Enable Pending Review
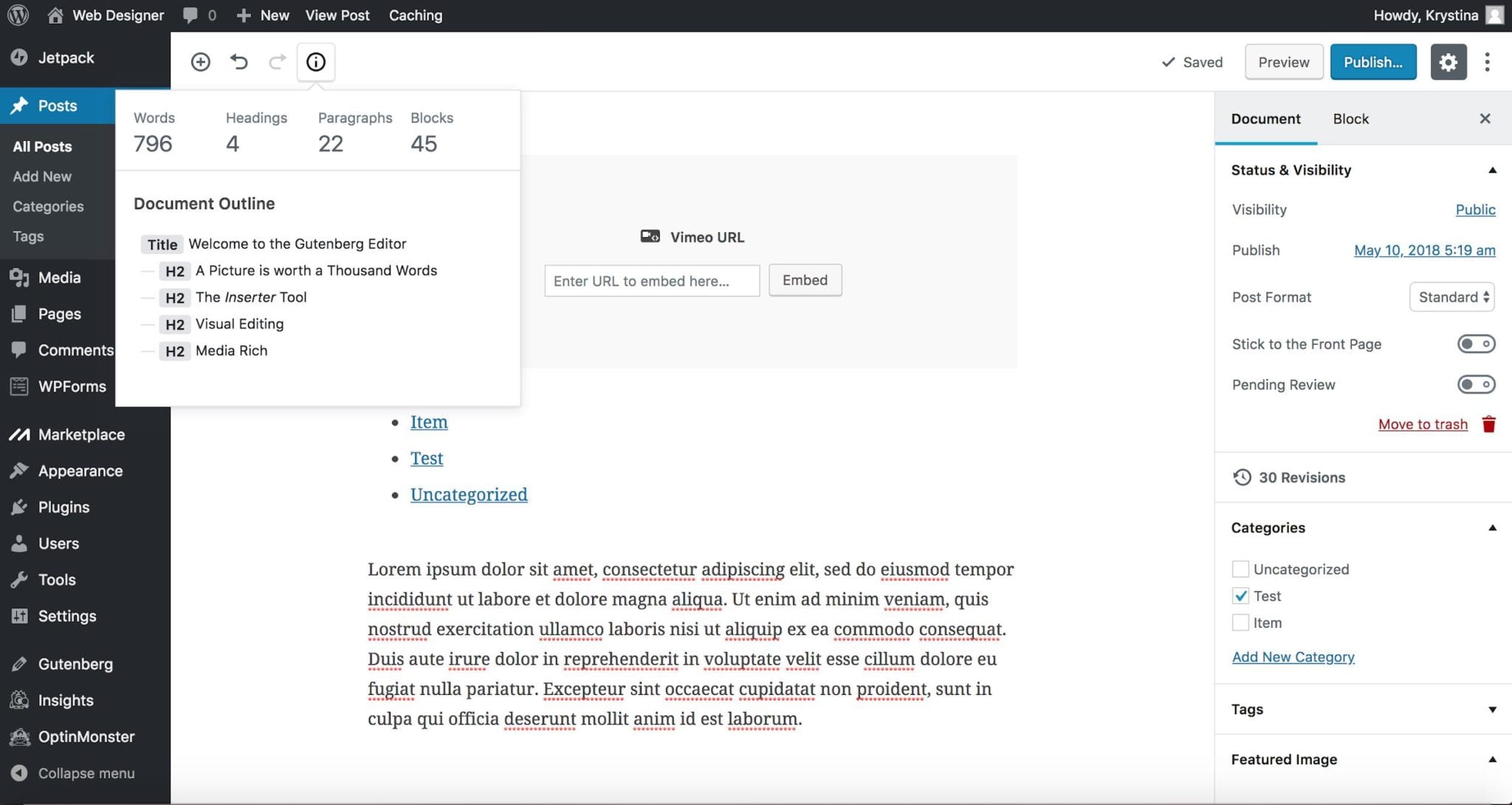This screenshot has width=1512, height=805. point(1475,384)
